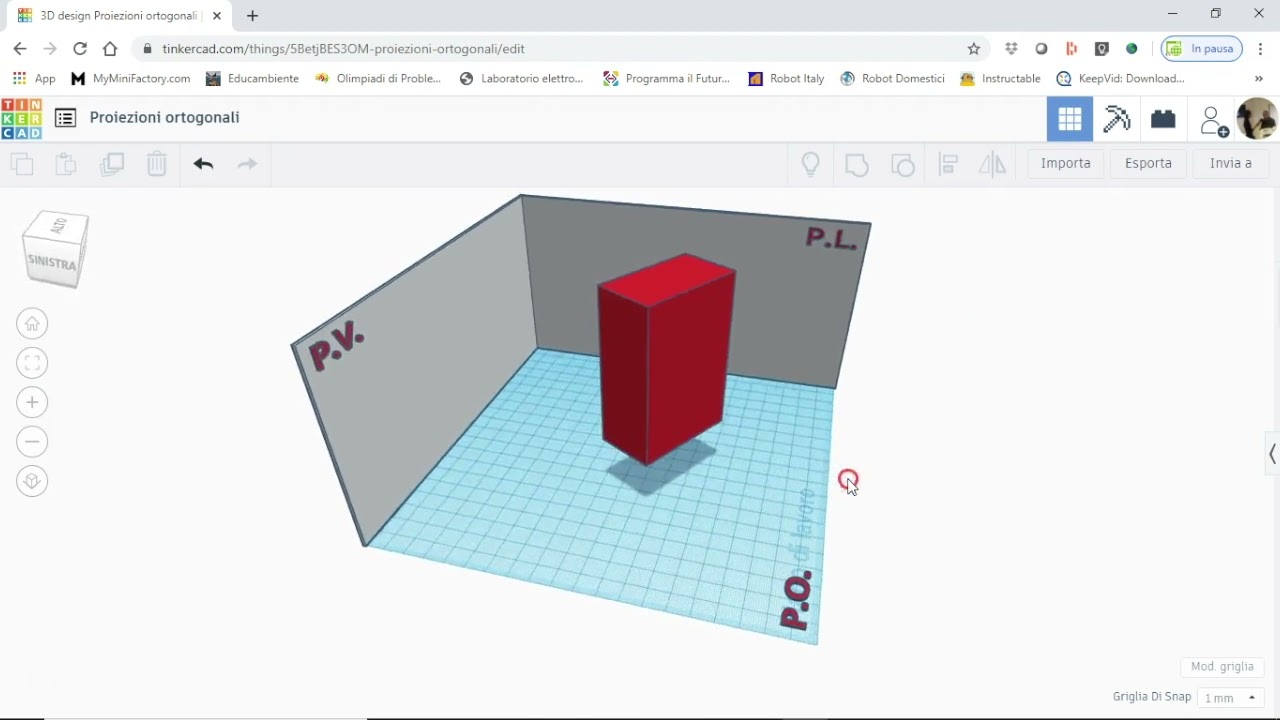The image size is (1280, 720).
Task: Close the Proiezioni ortogonali browser tab
Action: pos(217,16)
